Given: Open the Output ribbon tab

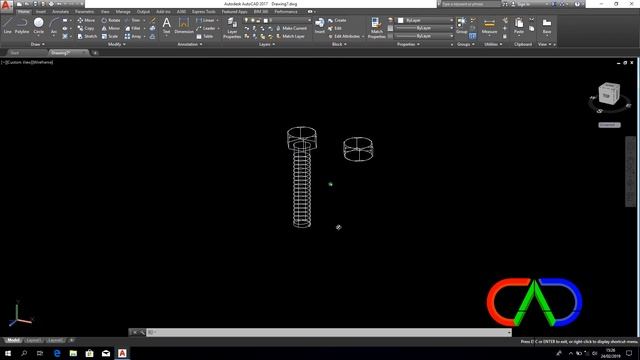Looking at the screenshot, I should [143, 12].
